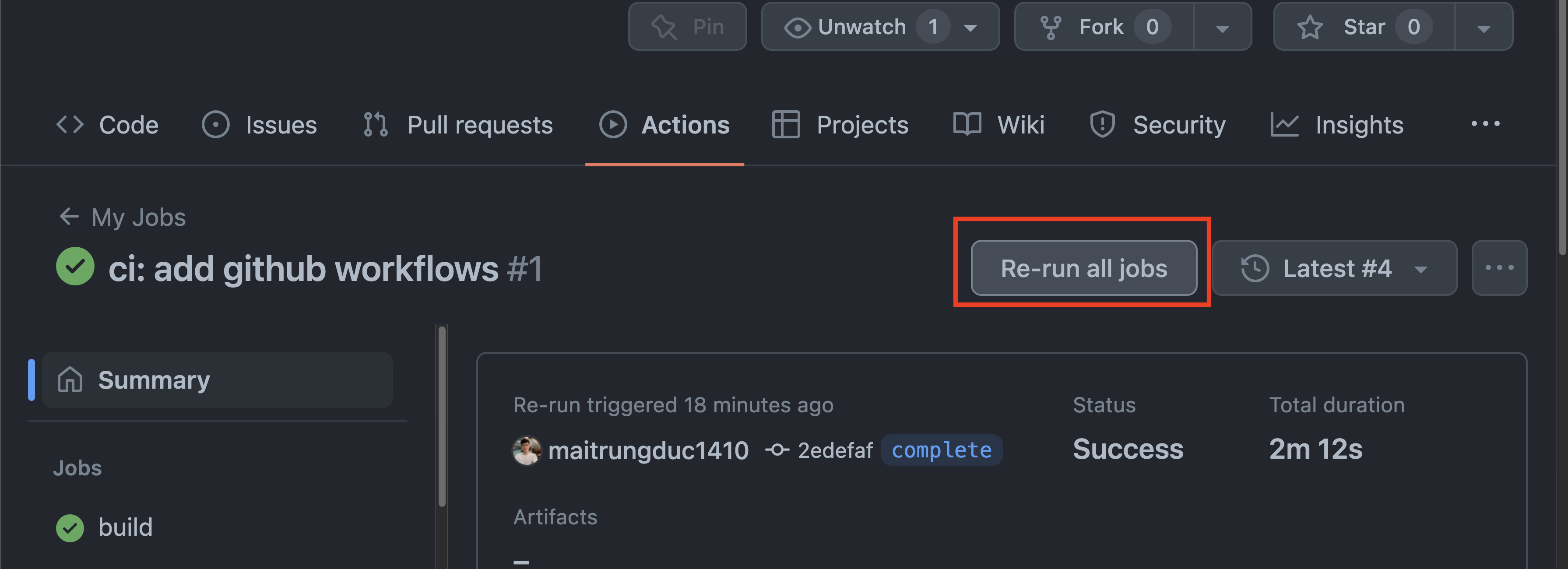The width and height of the screenshot is (1568, 569).
Task: Click maitrungduc1410's avatar thumbnail
Action: 527,450
